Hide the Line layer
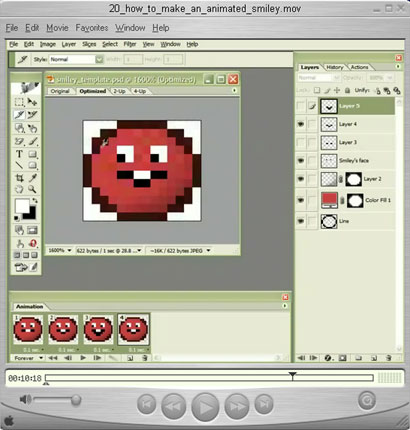The image size is (410, 430). coord(301,221)
